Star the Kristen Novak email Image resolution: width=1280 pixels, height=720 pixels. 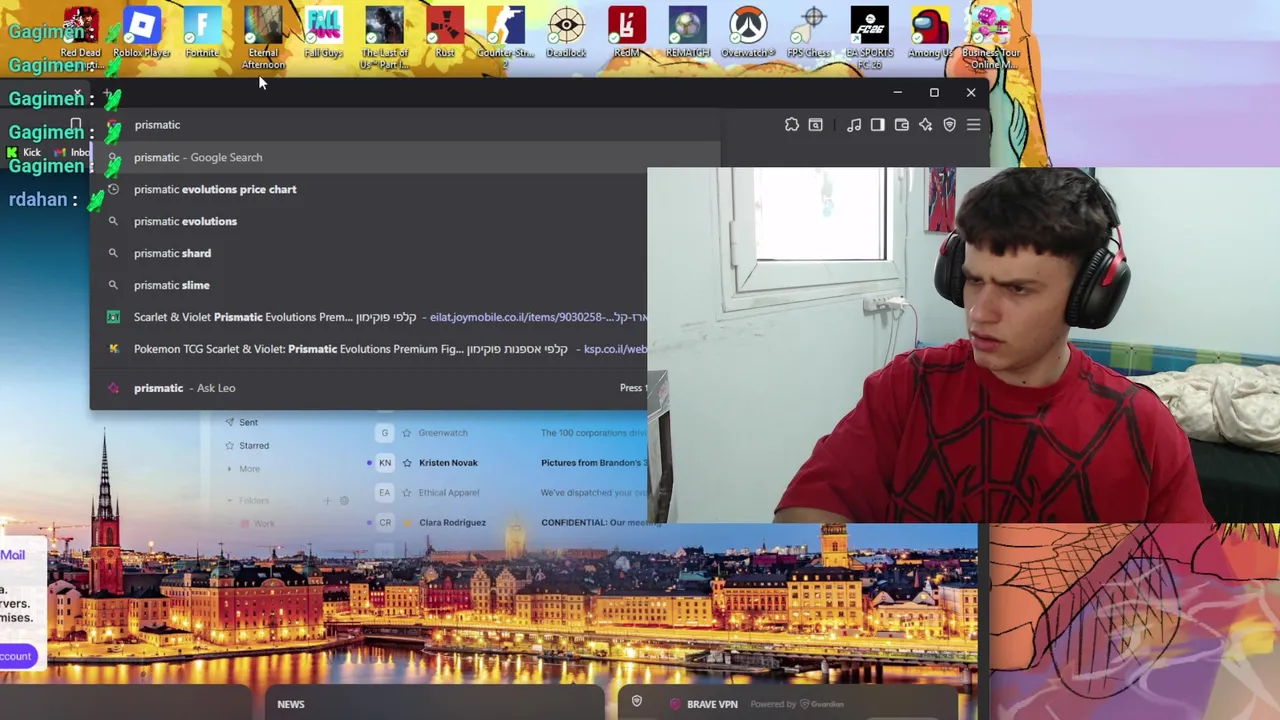pyautogui.click(x=407, y=463)
